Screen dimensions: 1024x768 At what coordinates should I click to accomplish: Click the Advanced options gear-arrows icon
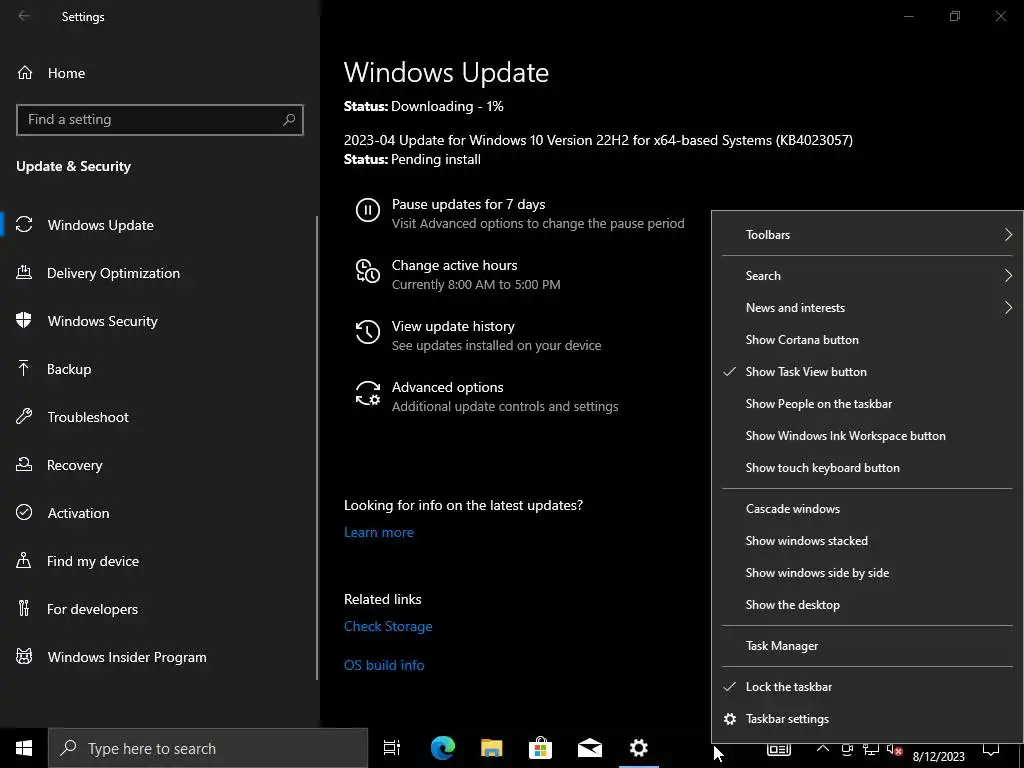(368, 393)
